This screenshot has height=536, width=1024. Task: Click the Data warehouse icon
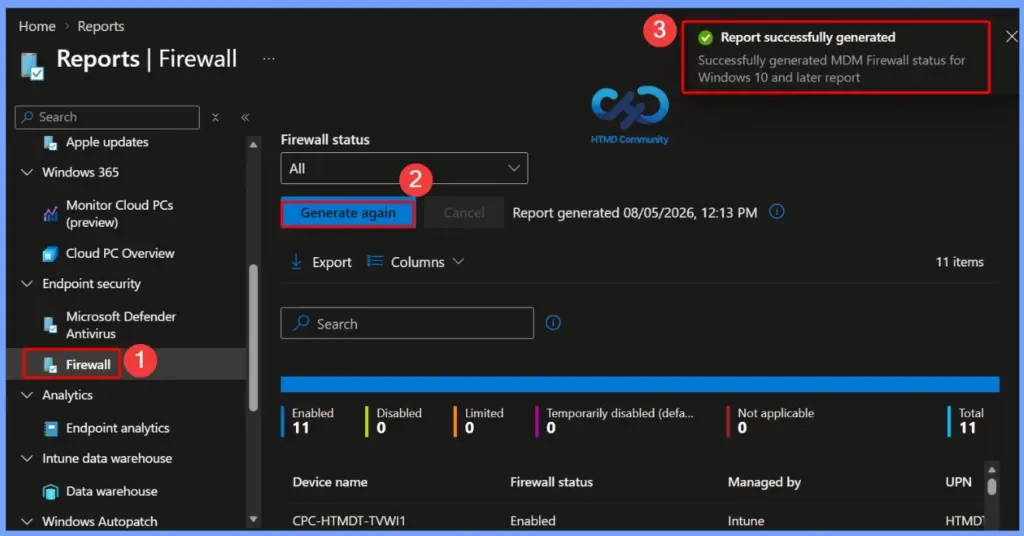[50, 492]
